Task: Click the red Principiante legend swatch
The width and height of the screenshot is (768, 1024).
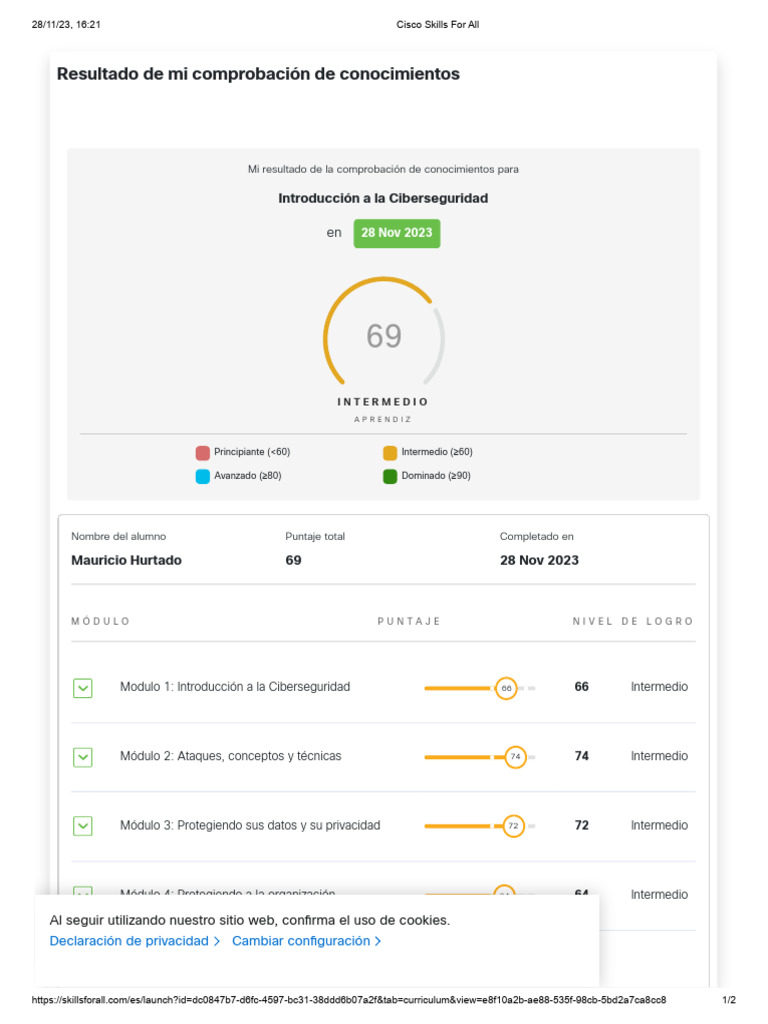Action: point(202,453)
